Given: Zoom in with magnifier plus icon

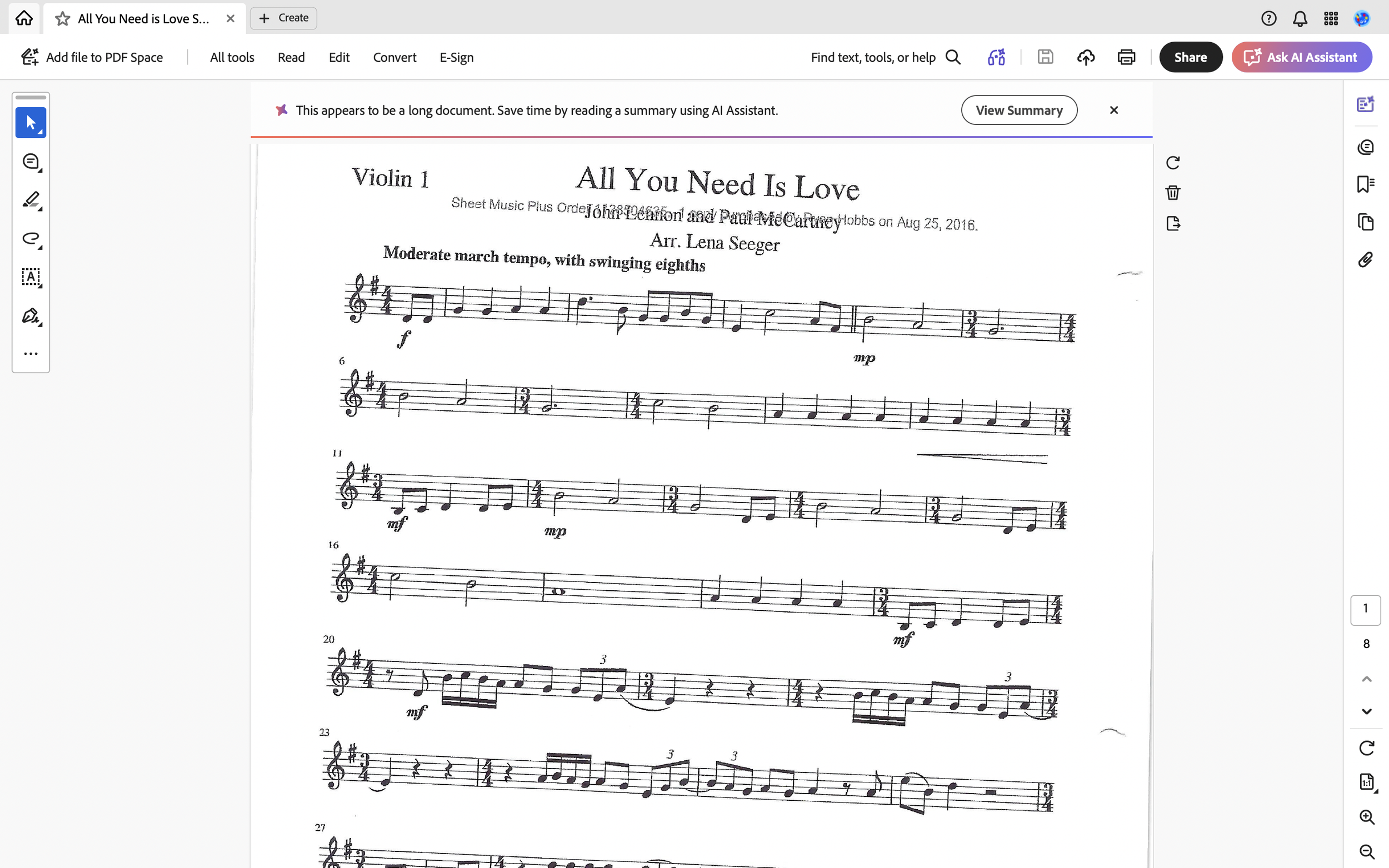Looking at the screenshot, I should [x=1367, y=817].
